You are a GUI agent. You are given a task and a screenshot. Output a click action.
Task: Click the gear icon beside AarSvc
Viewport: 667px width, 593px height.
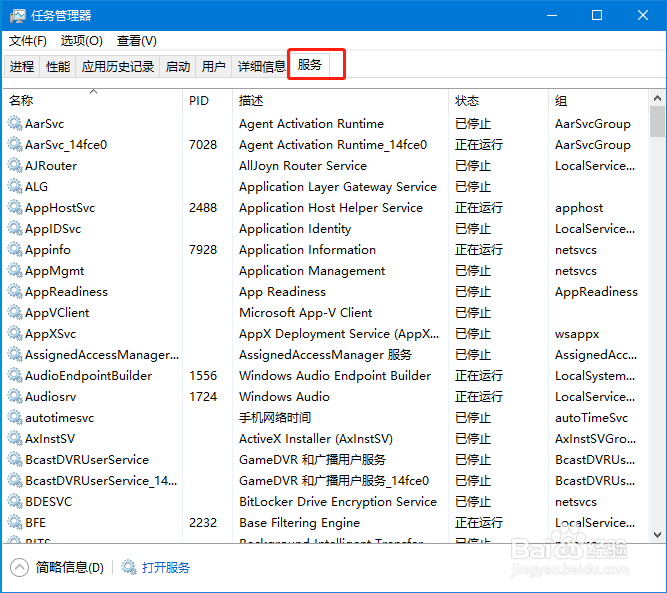pos(15,123)
